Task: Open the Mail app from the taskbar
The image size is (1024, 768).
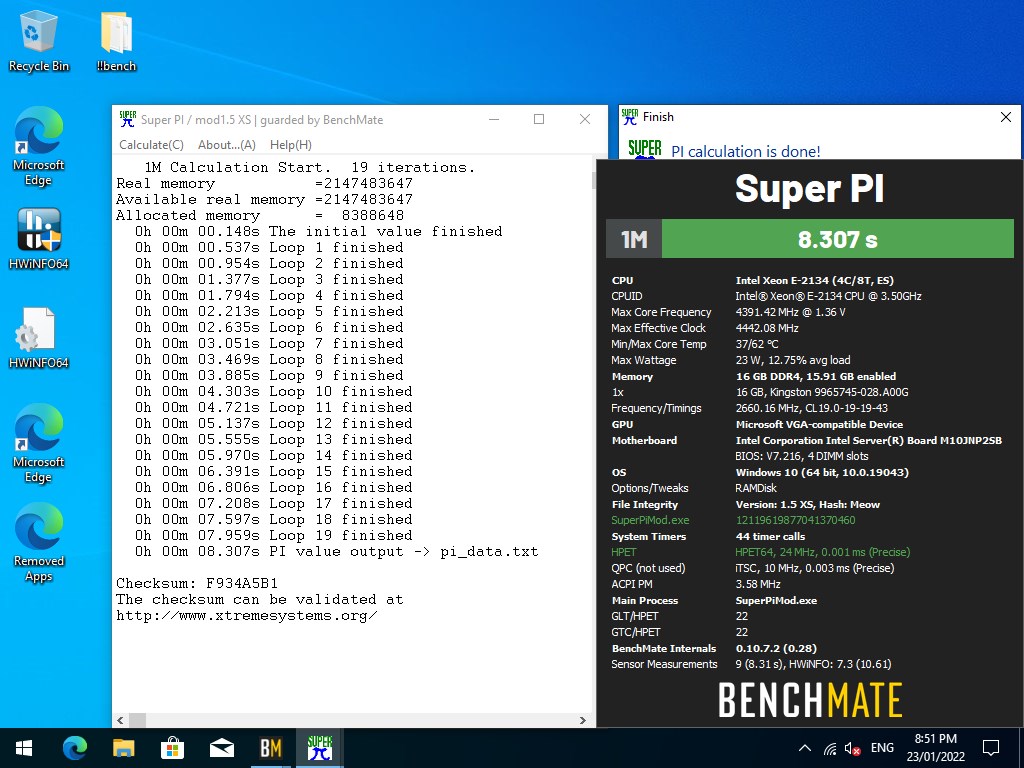Action: [x=222, y=748]
